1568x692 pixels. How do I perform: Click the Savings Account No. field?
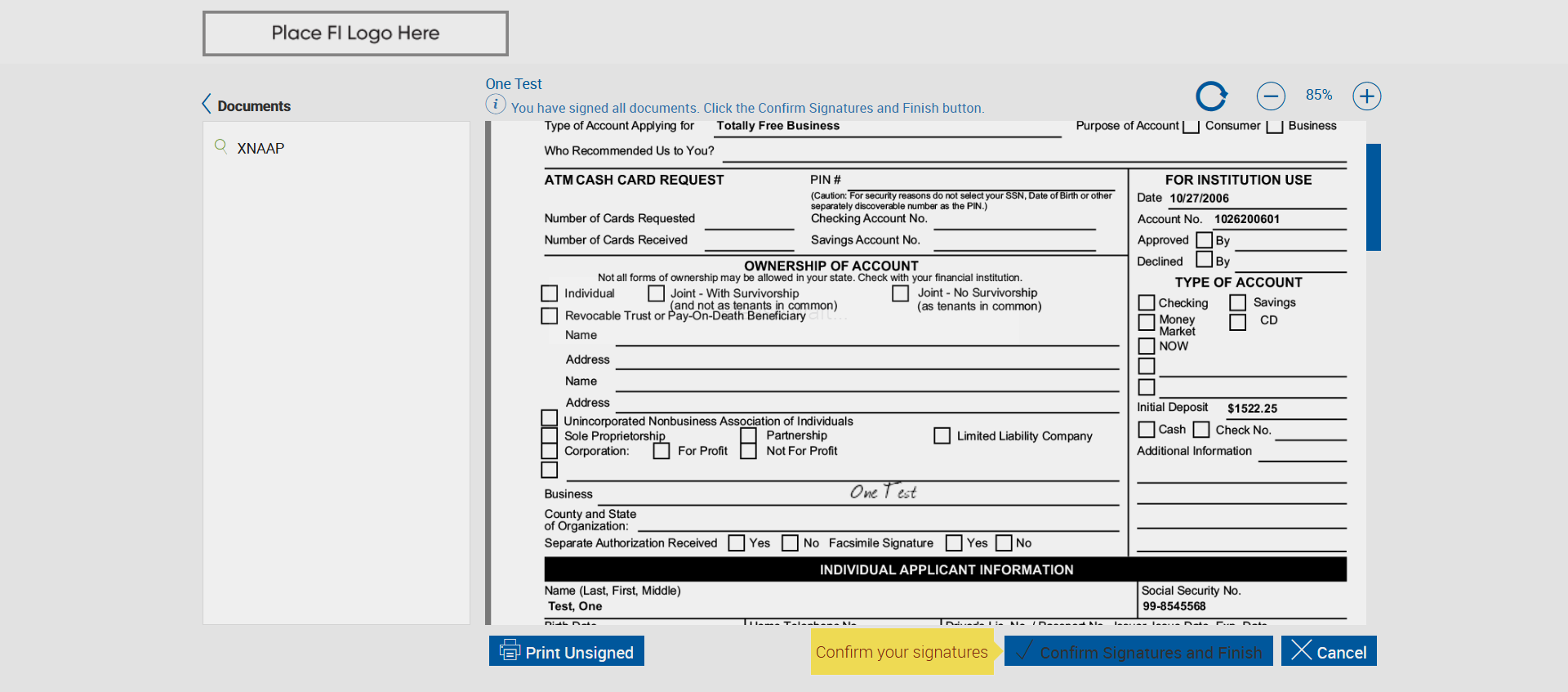click(1014, 241)
